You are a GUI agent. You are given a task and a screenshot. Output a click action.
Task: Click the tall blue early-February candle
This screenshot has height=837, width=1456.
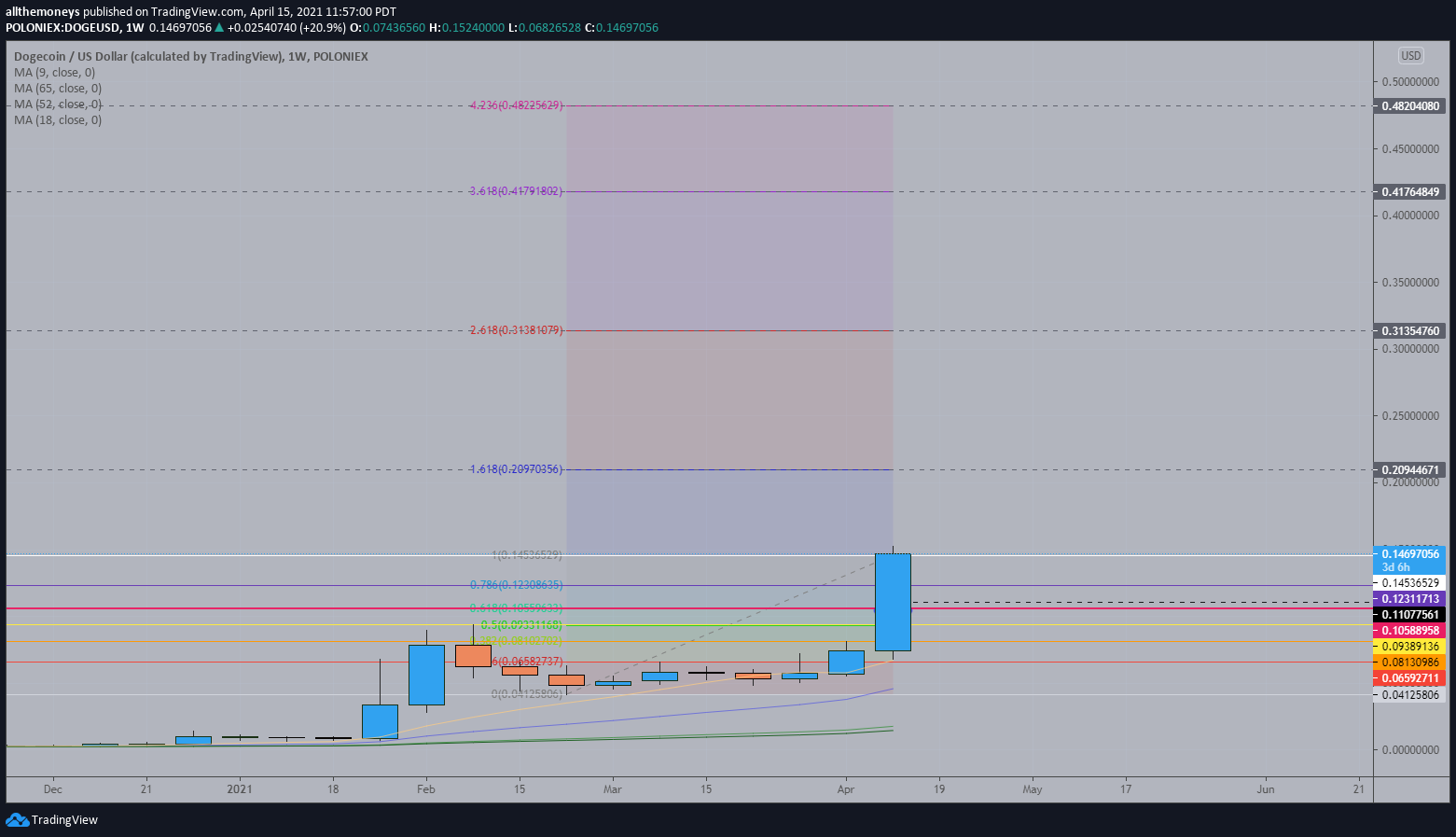click(x=426, y=675)
